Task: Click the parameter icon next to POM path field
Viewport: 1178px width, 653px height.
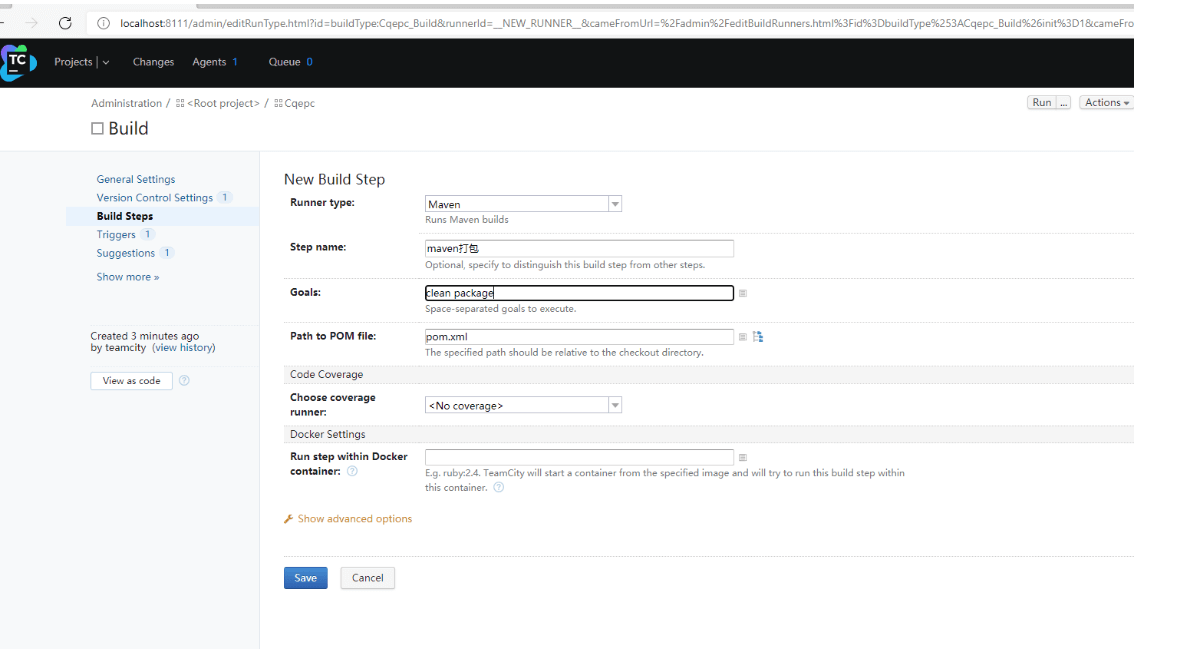Action: click(x=743, y=337)
